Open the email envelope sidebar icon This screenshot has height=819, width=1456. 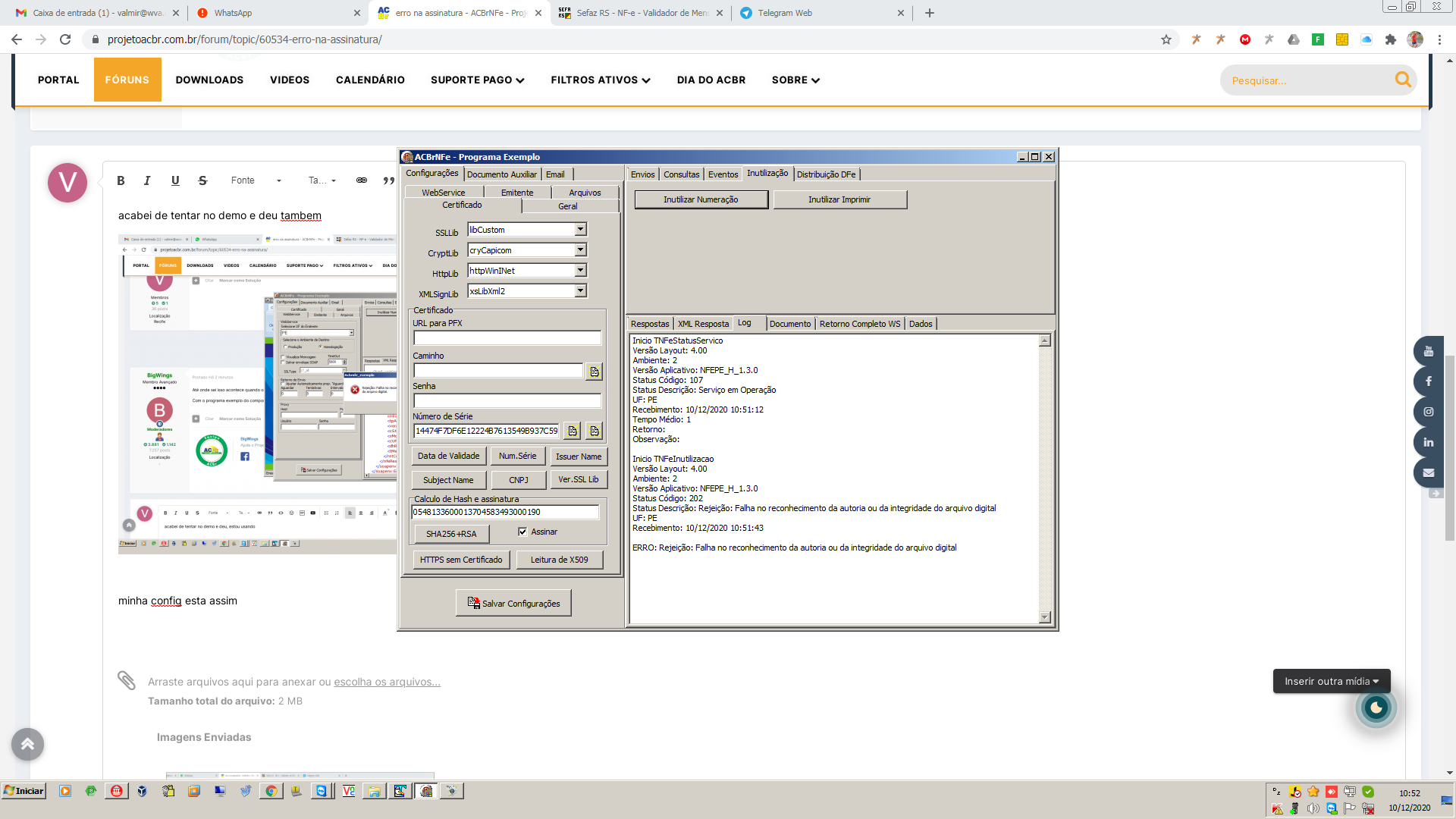[x=1429, y=472]
